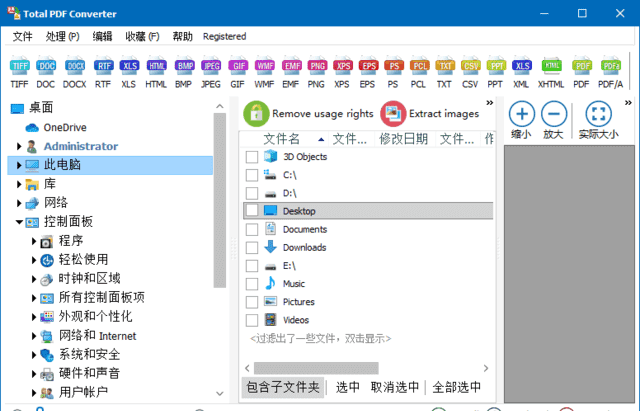Select the PCL conversion icon
The height and width of the screenshot is (411, 640).
point(420,66)
